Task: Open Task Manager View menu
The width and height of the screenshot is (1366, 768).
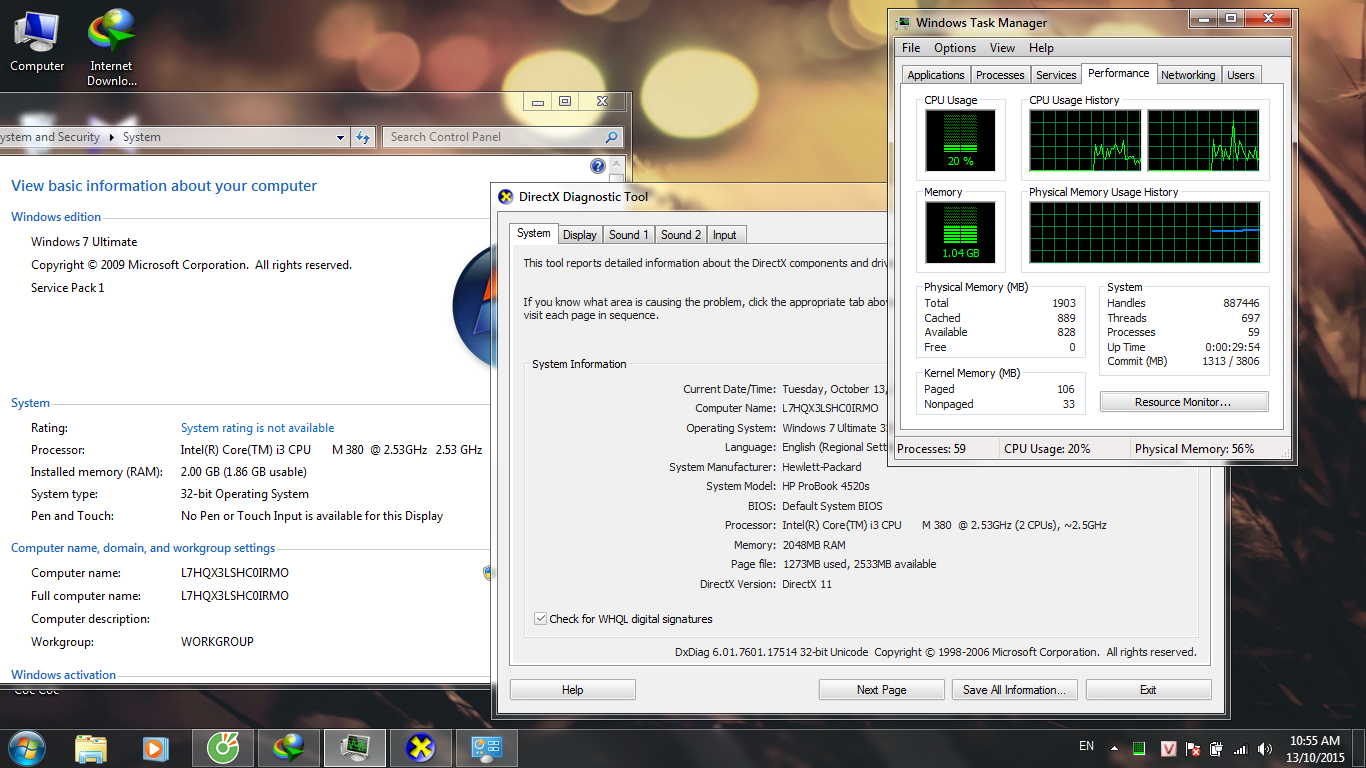Action: click(x=1002, y=48)
